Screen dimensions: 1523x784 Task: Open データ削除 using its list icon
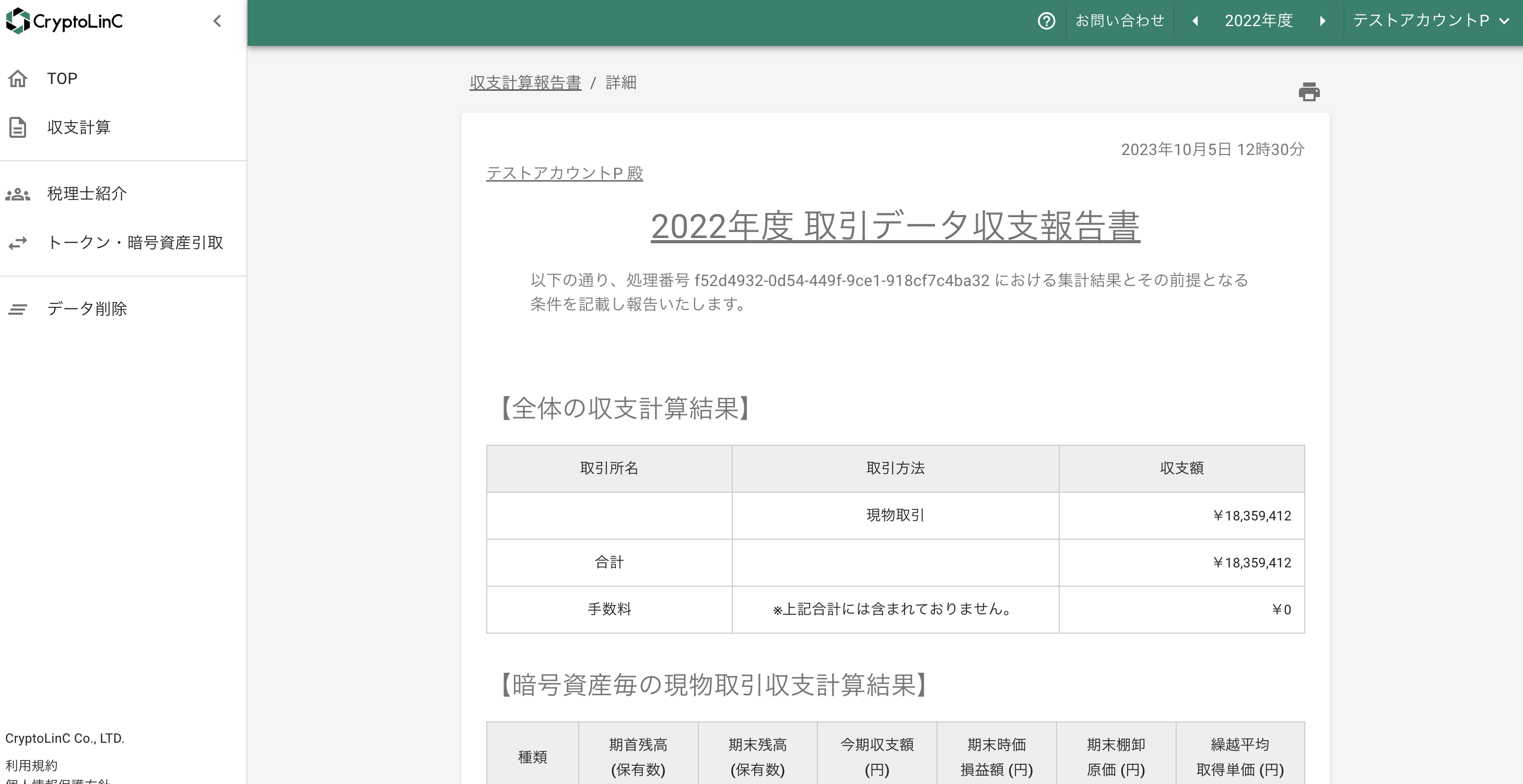click(18, 309)
